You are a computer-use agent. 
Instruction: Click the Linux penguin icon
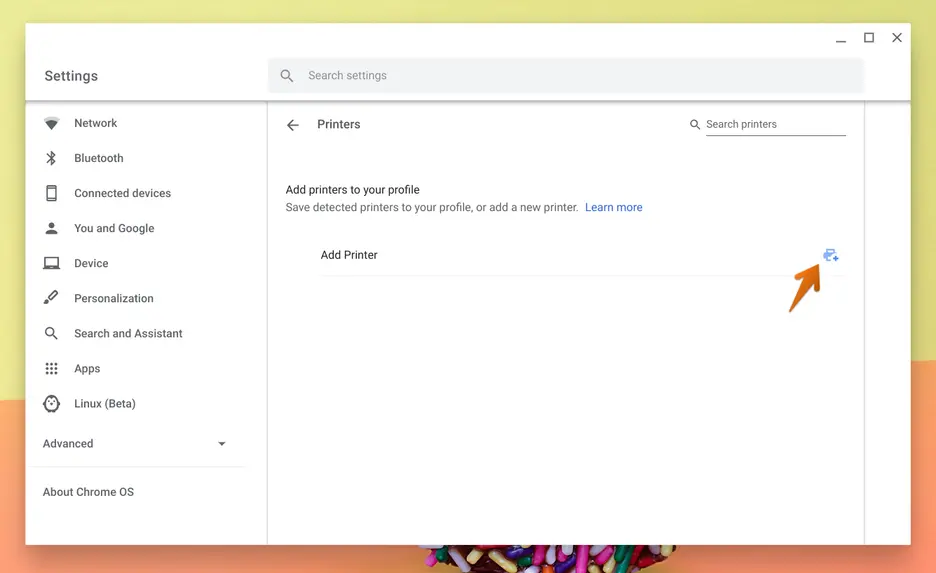tap(51, 404)
